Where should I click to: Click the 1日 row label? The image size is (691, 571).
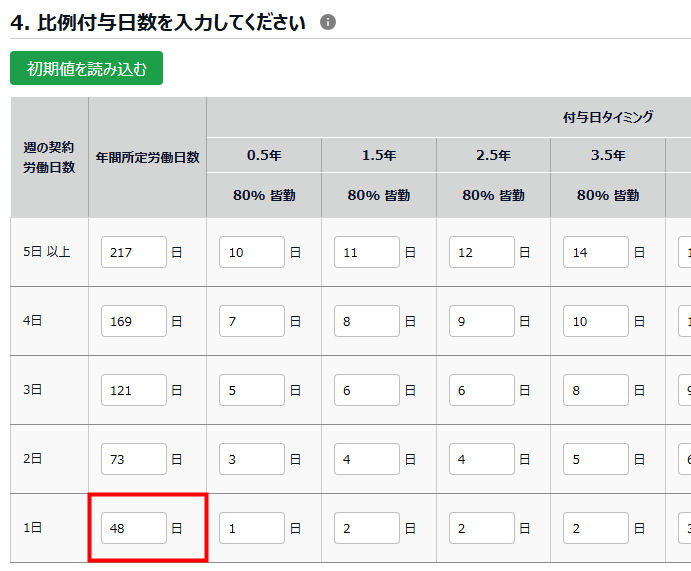(32, 527)
